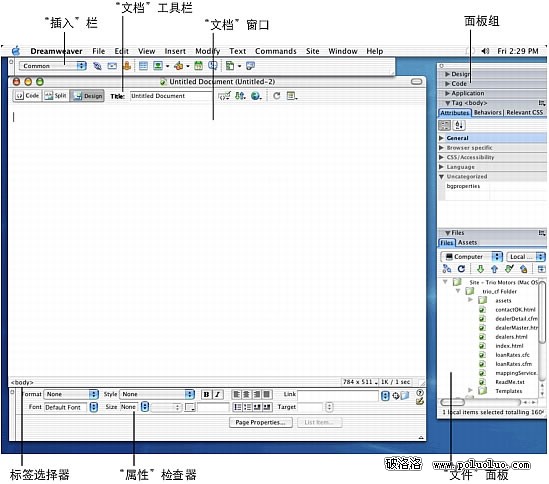Toggle Italic in Property inspector
Viewport: 549px width, 484px height.
tap(217, 395)
